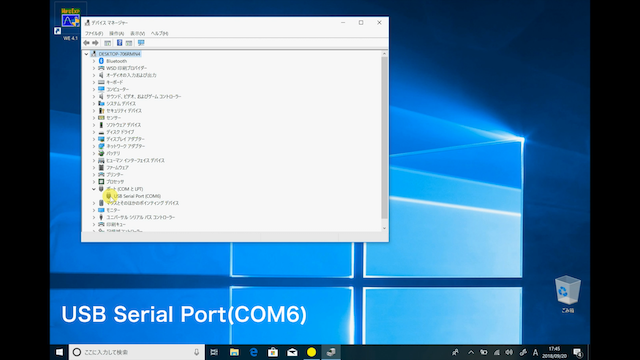Viewport: 640px width, 360px height.
Task: Show hidden system tray icons chevron
Action: coord(471,352)
